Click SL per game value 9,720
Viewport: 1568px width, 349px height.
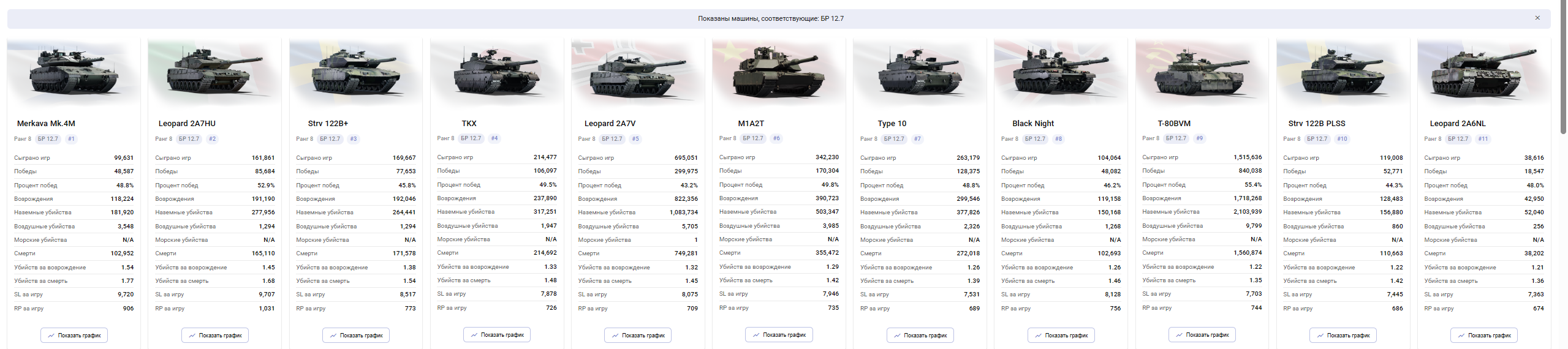[x=126, y=295]
